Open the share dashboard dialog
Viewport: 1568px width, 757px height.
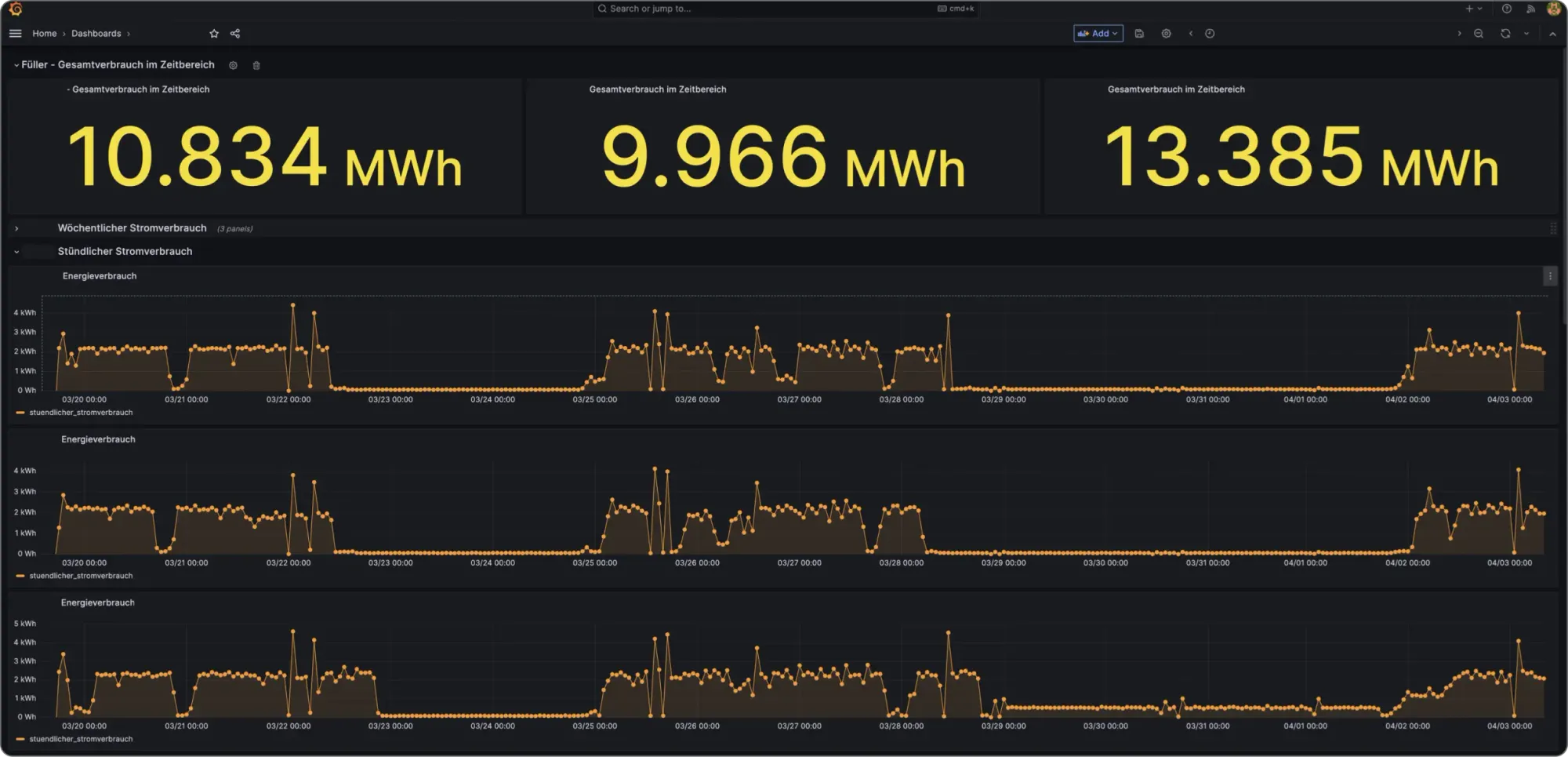click(235, 34)
